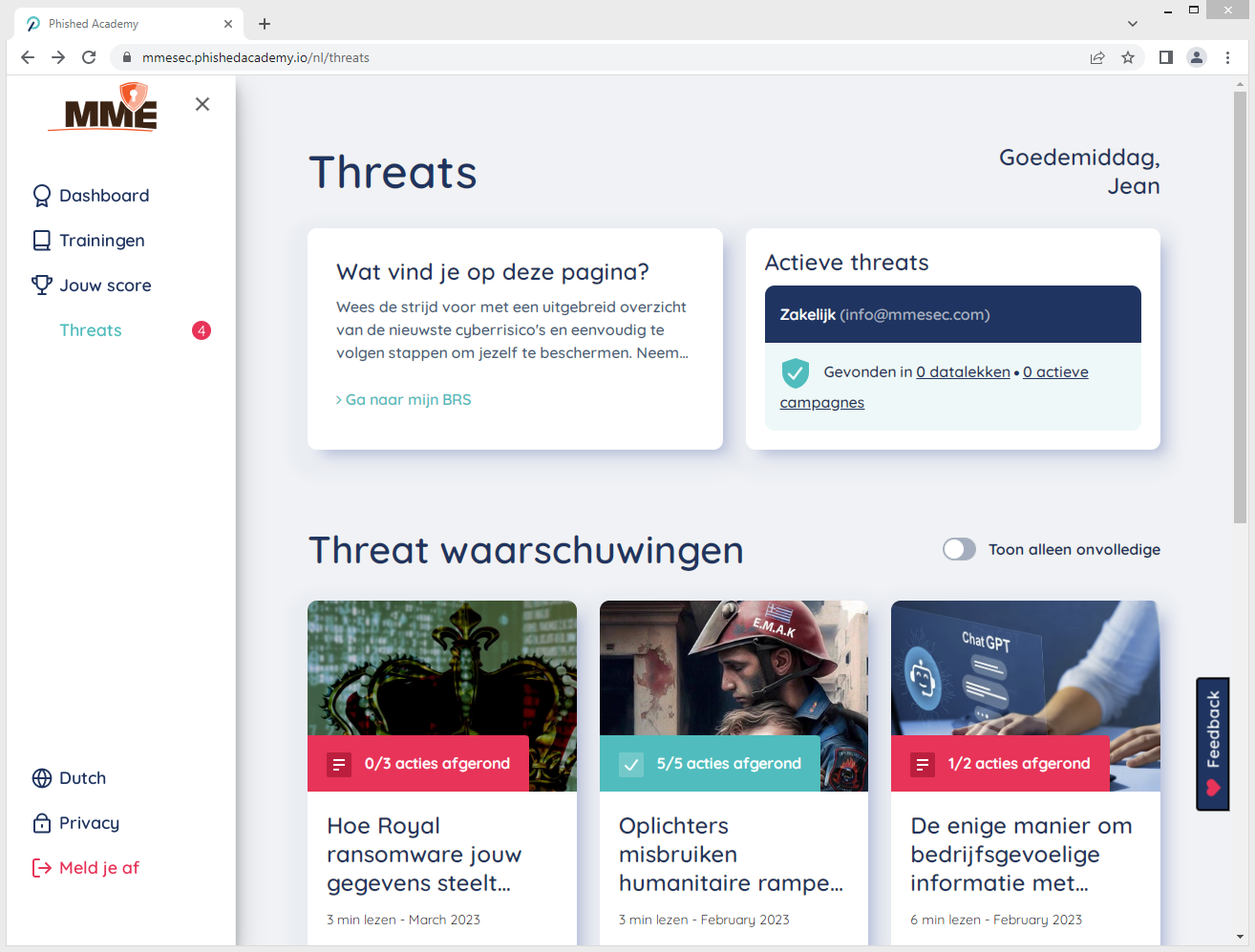The image size is (1255, 952).
Task: Open Dashboard from the sidebar
Action: click(x=104, y=196)
